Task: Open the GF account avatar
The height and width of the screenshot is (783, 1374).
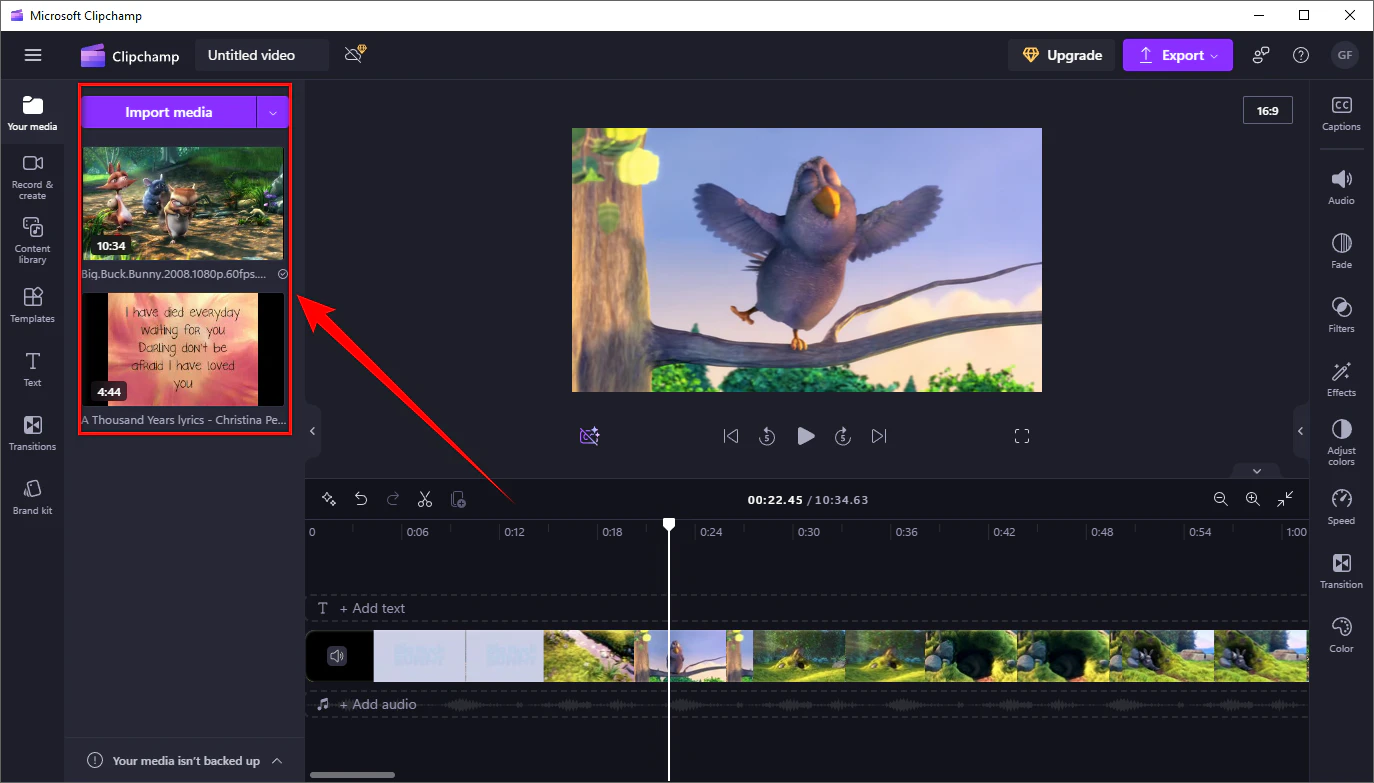Action: [1345, 55]
